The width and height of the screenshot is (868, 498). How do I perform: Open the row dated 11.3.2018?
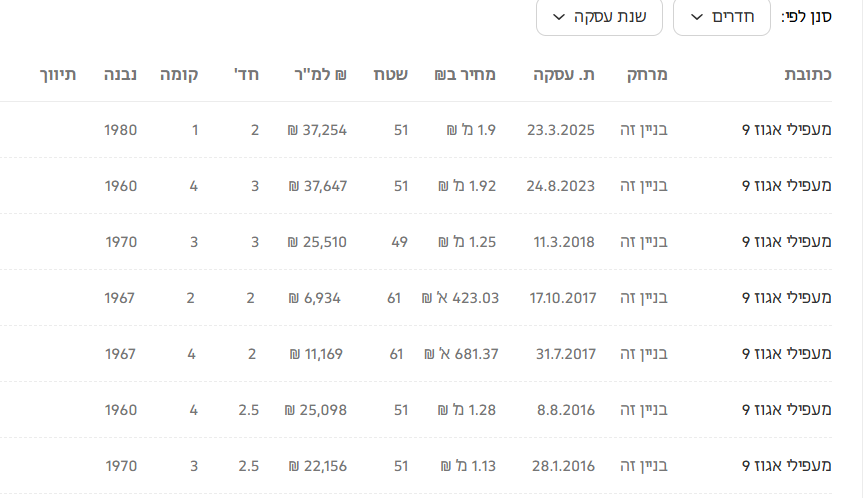[561, 242]
